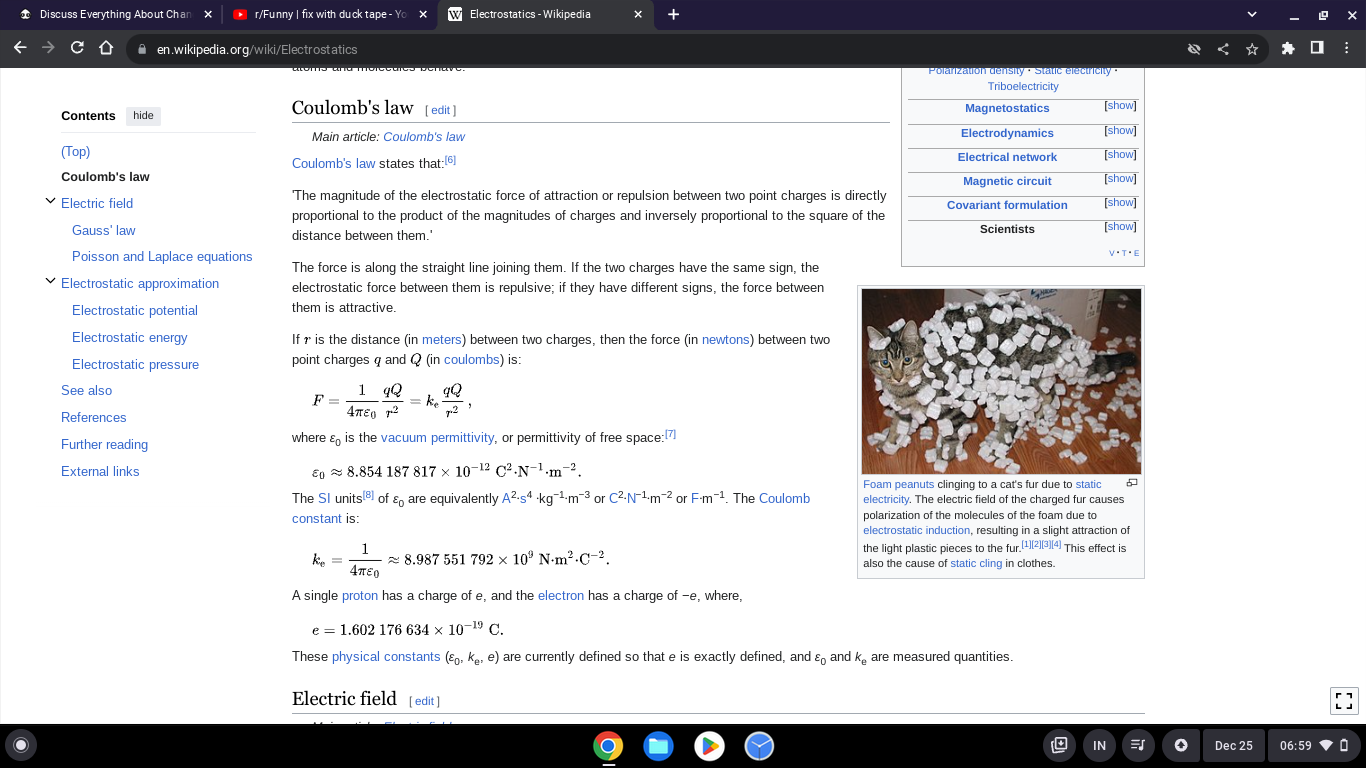The width and height of the screenshot is (1366, 768).
Task: Collapse the Electric field contents section
Action: coord(49,202)
